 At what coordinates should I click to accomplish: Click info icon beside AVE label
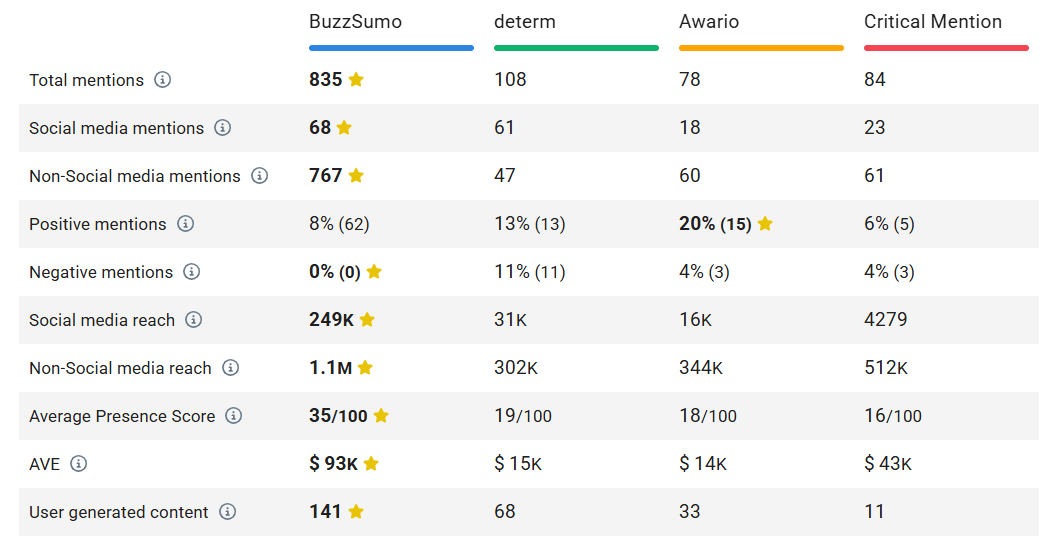pyautogui.click(x=79, y=464)
